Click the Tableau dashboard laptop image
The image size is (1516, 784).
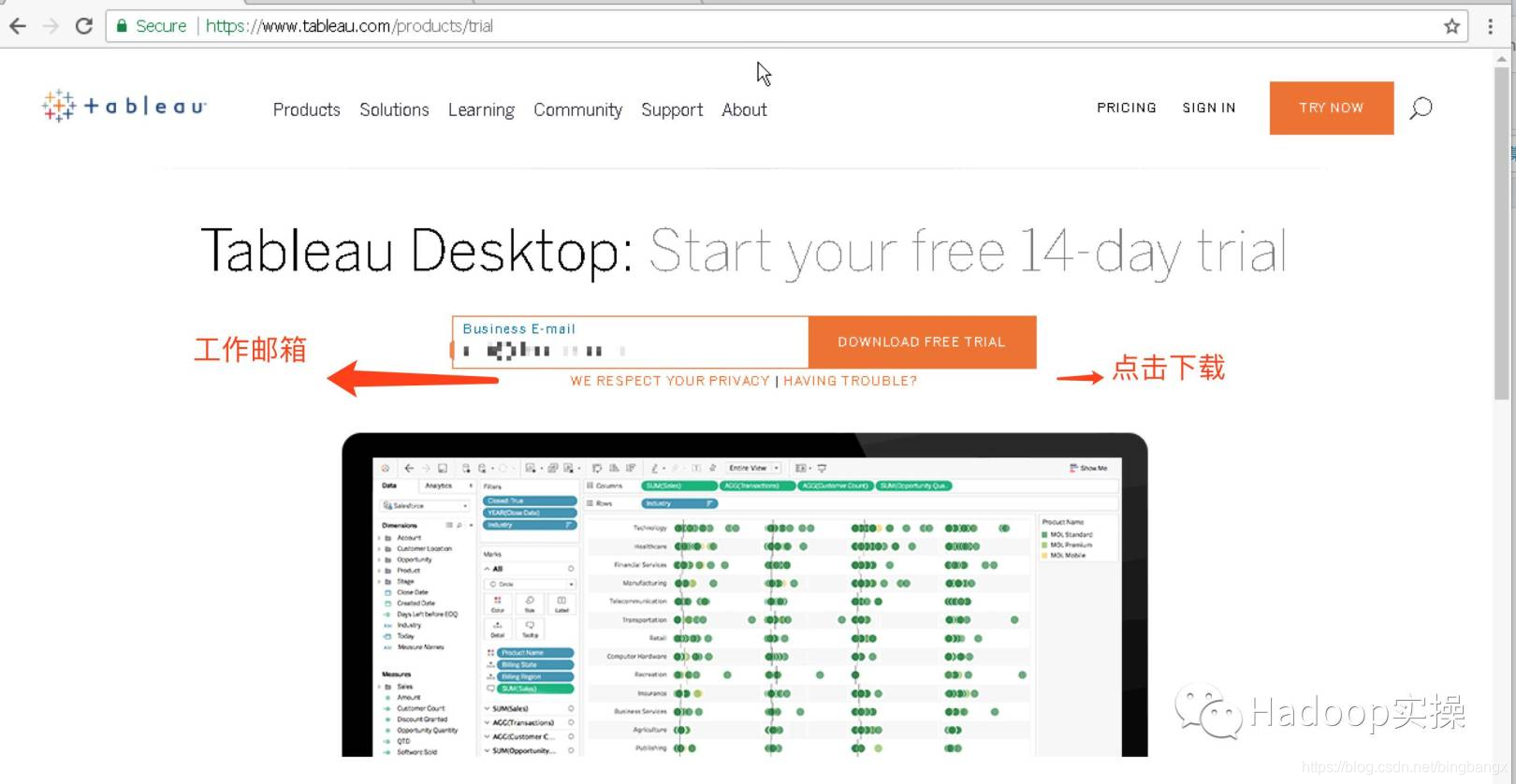pyautogui.click(x=745, y=595)
